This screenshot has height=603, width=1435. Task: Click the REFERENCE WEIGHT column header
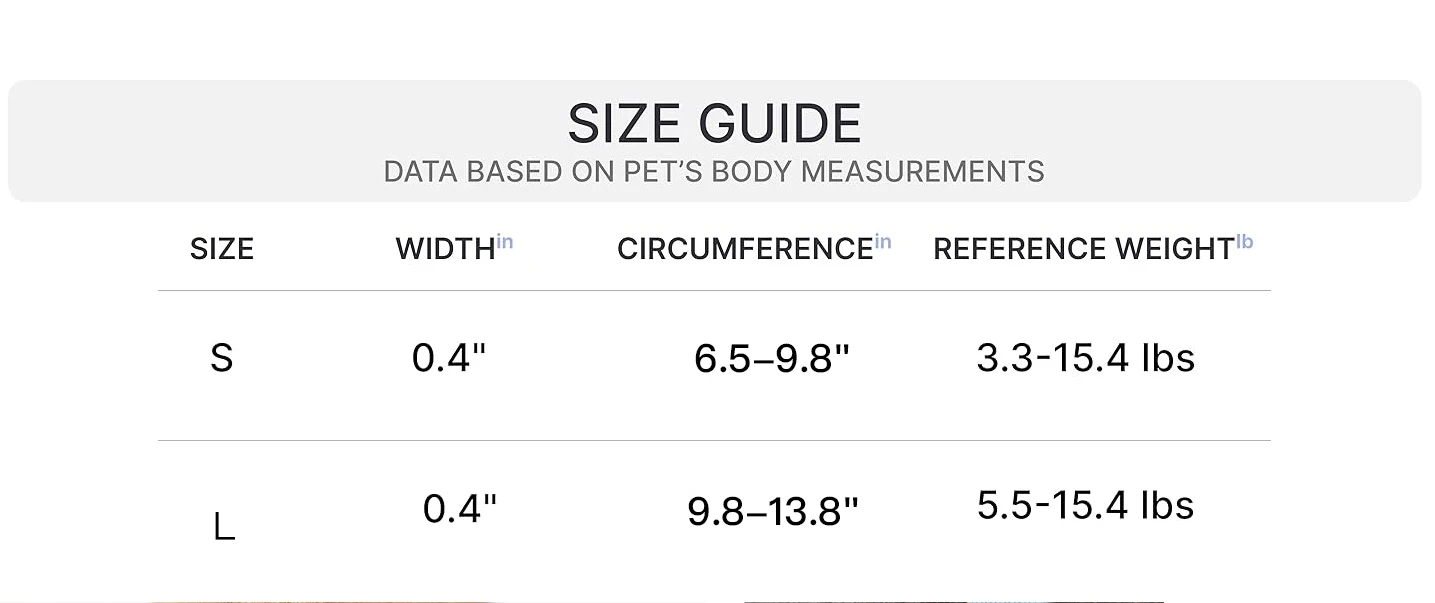point(1084,249)
